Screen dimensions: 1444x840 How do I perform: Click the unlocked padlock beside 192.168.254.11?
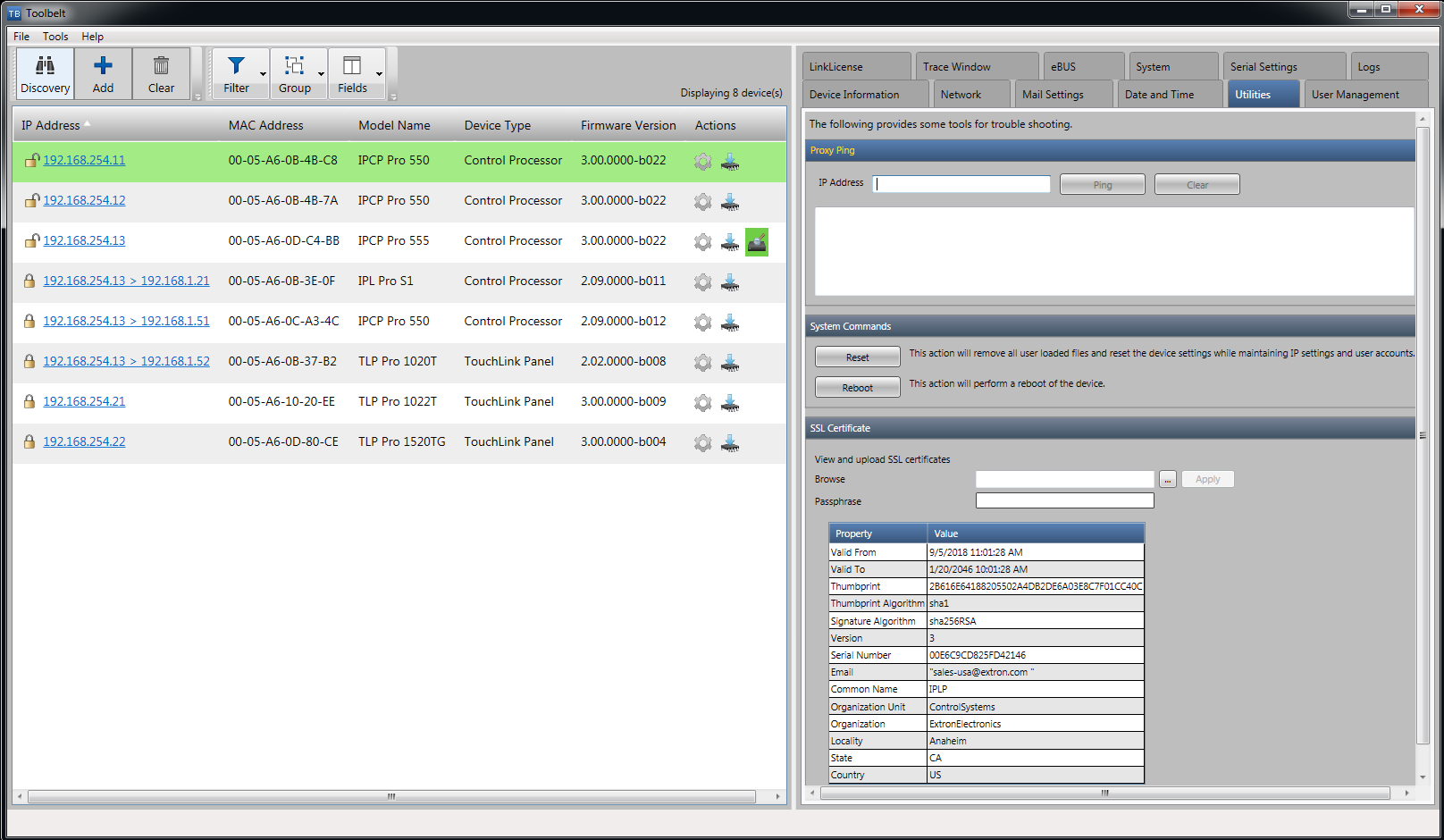click(29, 160)
